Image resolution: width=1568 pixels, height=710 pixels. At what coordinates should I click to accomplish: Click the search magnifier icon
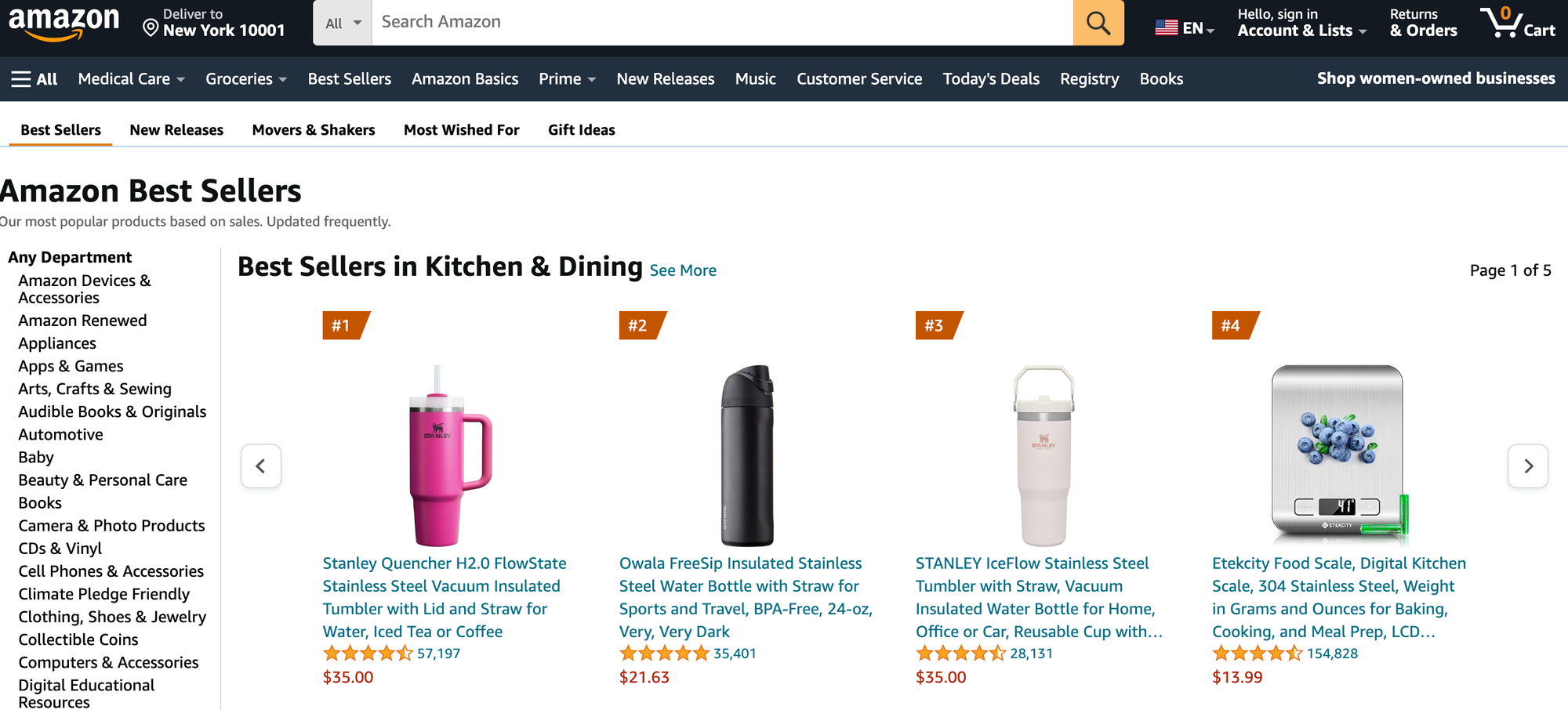click(1097, 23)
